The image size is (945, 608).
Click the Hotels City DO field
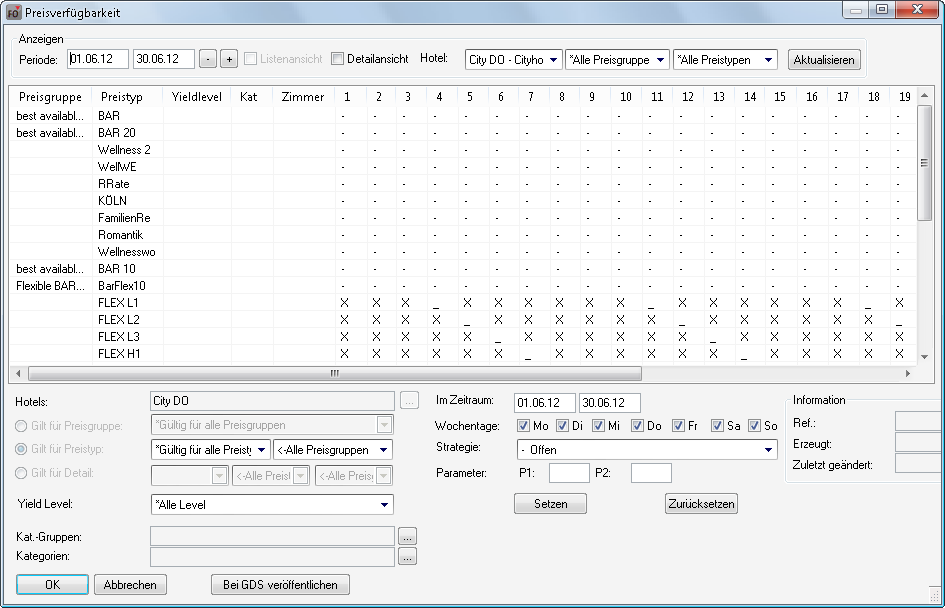pyautogui.click(x=272, y=401)
